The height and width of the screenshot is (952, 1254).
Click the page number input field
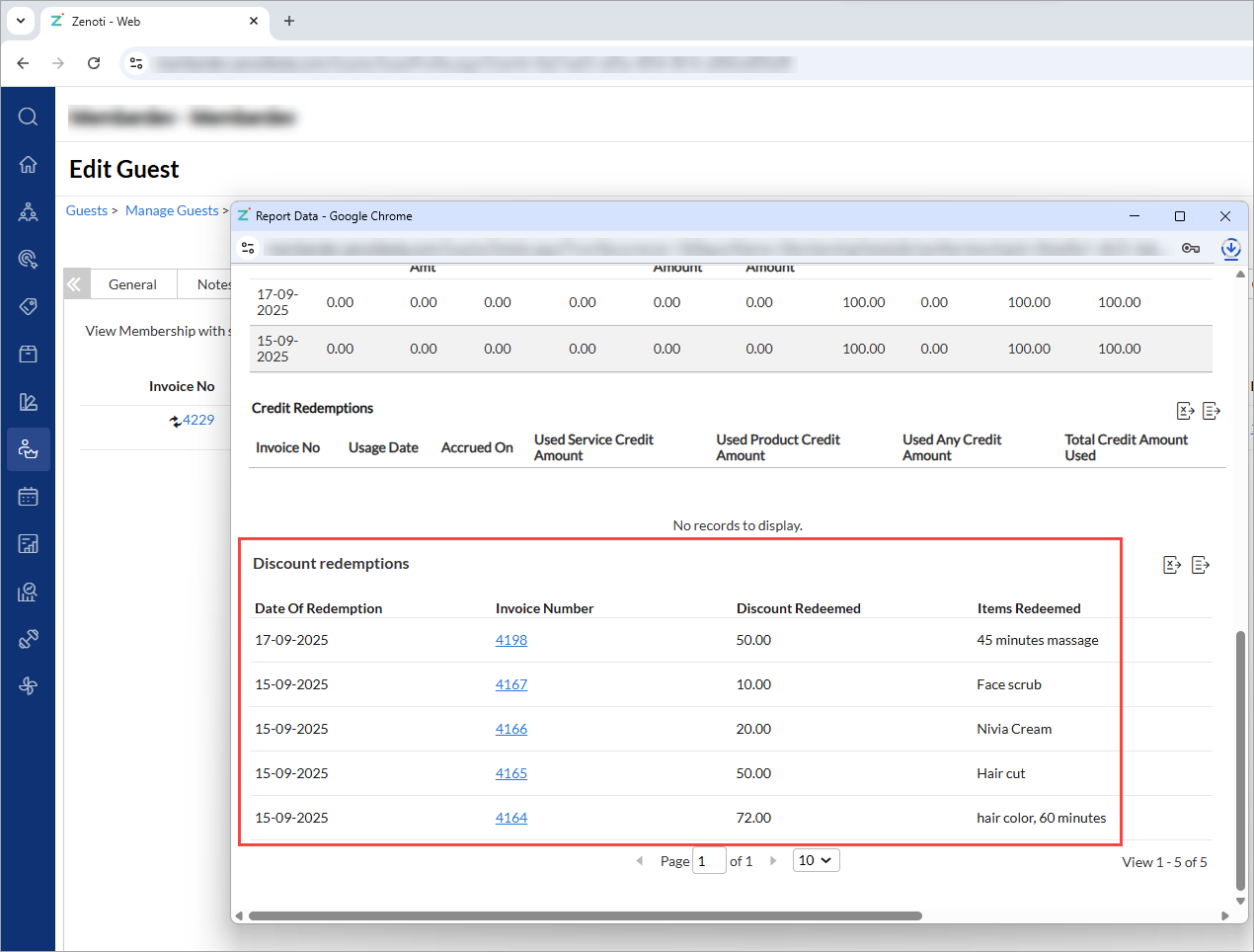point(709,861)
